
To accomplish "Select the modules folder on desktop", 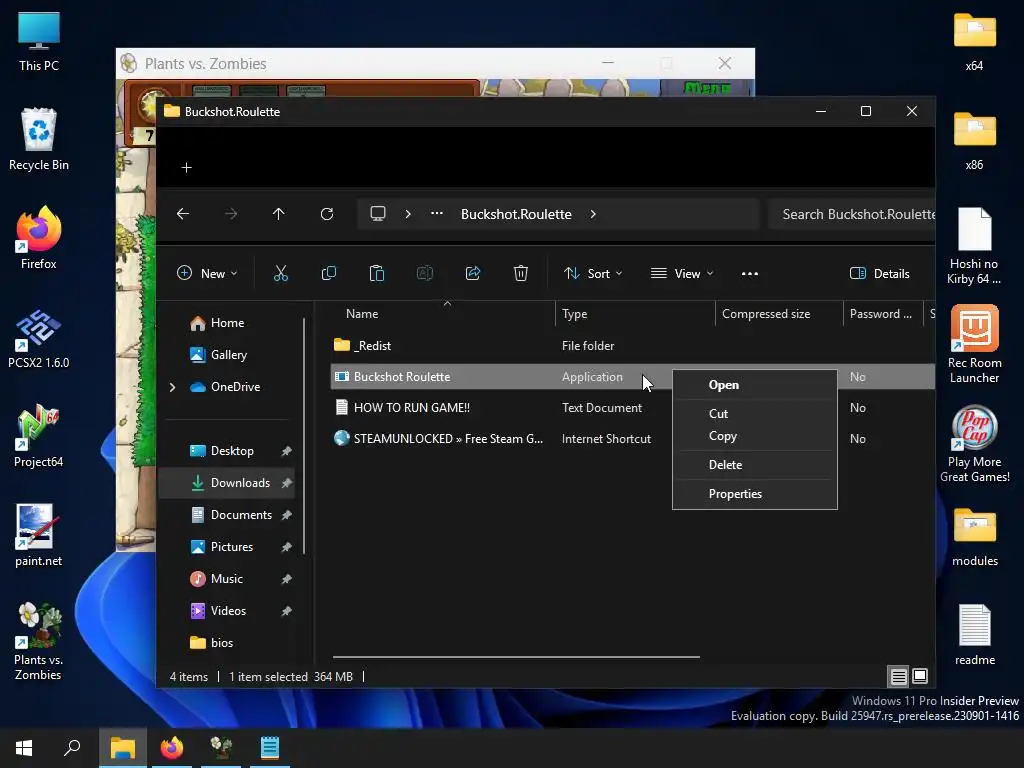I will [974, 537].
